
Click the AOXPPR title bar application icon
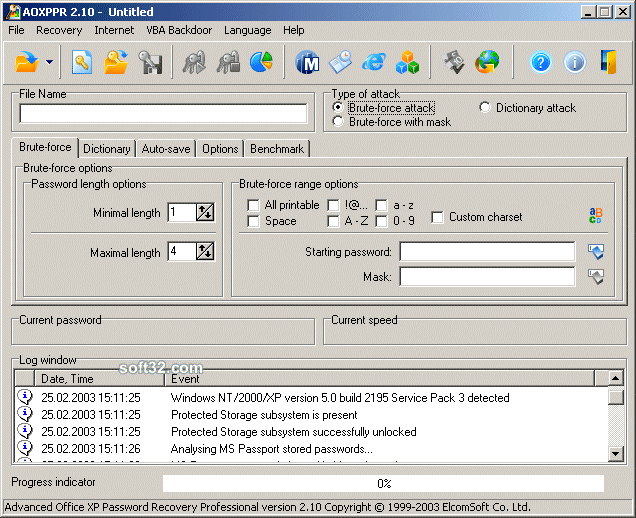coord(13,12)
